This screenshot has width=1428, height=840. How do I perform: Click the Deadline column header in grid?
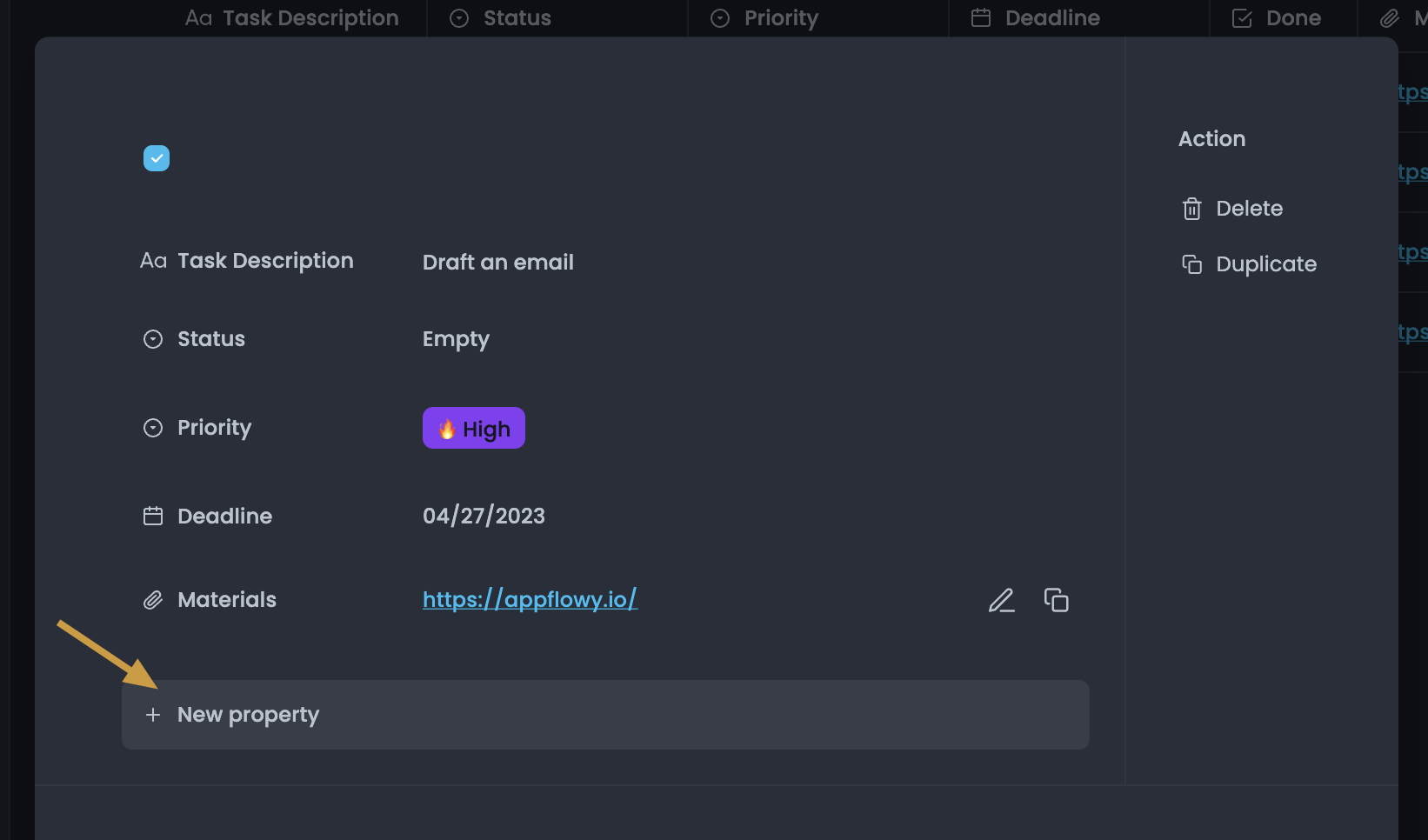1036,18
